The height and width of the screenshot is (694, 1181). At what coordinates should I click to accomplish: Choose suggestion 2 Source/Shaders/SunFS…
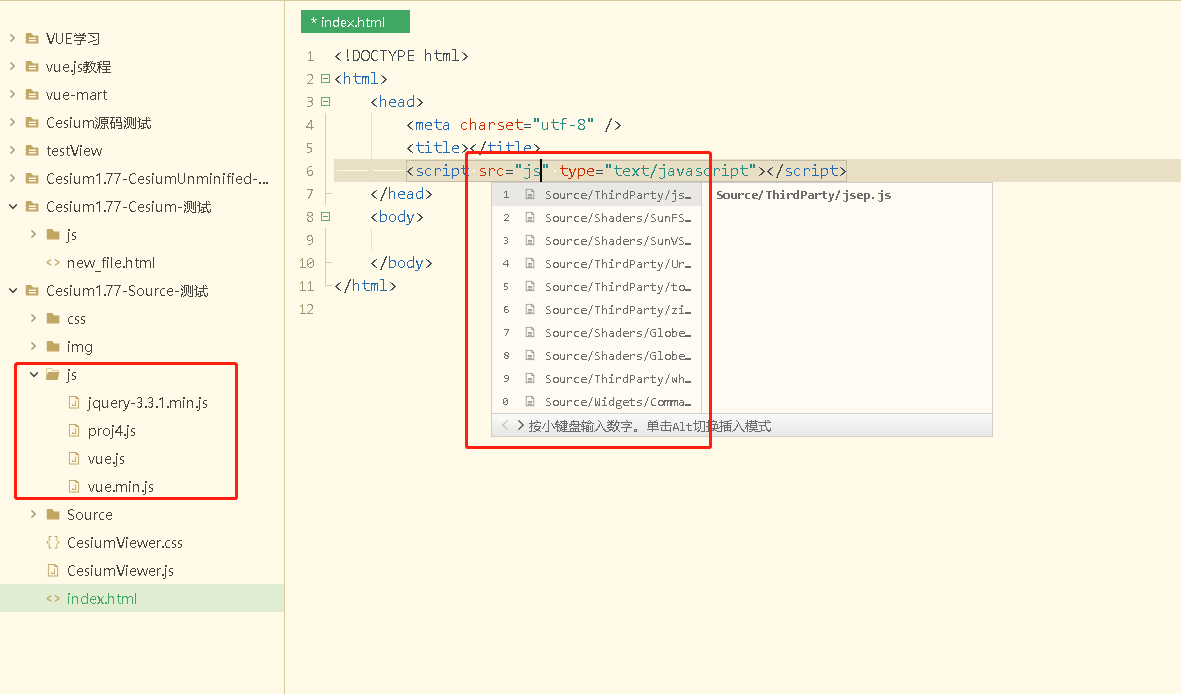coord(597,218)
